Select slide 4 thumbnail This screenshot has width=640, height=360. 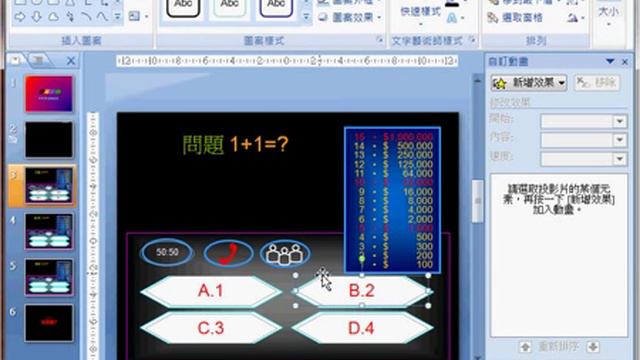tap(49, 231)
